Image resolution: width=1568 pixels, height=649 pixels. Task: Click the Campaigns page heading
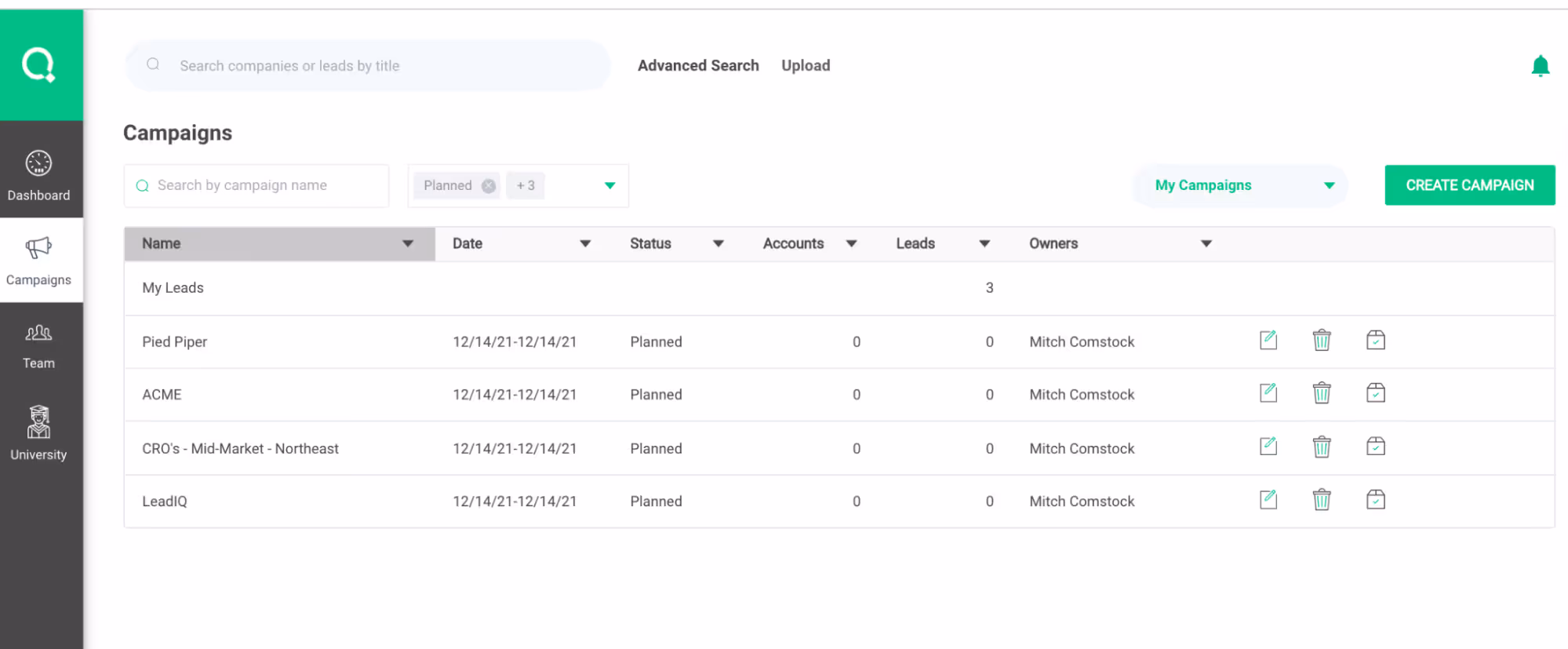click(x=177, y=133)
